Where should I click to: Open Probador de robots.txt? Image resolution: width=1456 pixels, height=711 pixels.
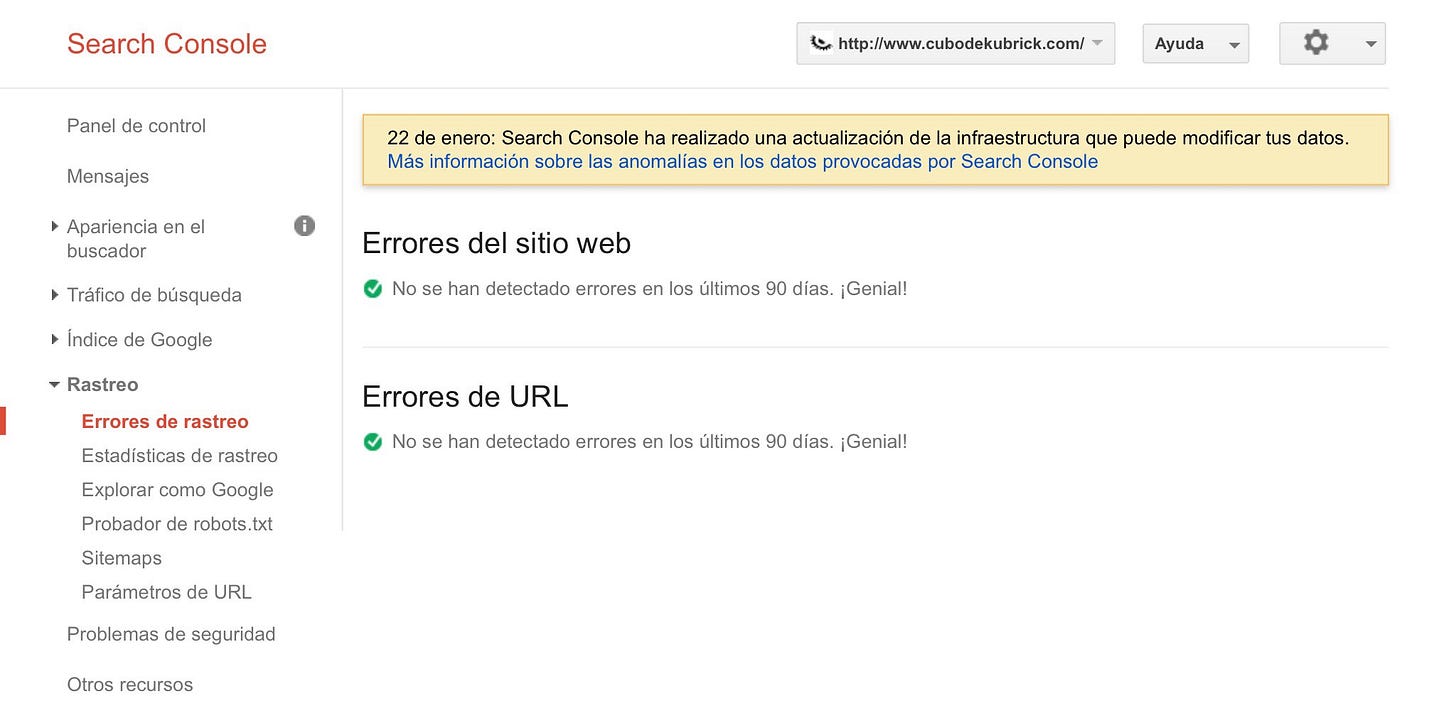(x=177, y=524)
